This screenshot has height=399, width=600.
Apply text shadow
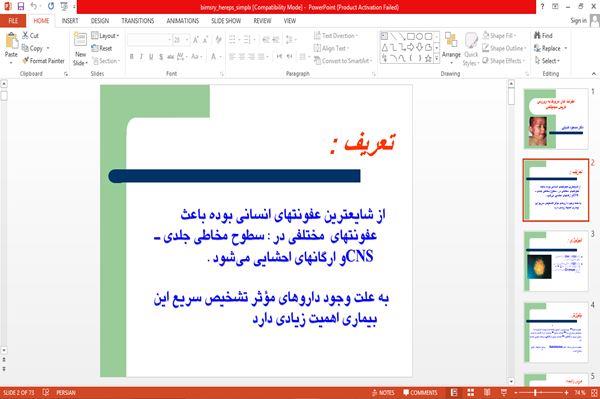pyautogui.click(x=161, y=57)
